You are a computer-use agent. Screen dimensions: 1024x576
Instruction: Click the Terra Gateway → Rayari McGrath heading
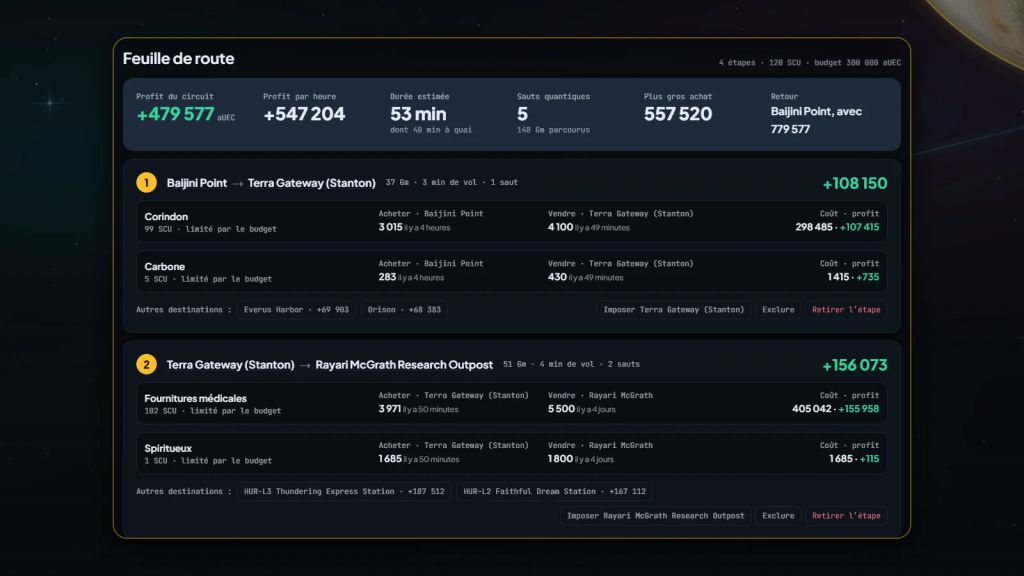(330, 364)
